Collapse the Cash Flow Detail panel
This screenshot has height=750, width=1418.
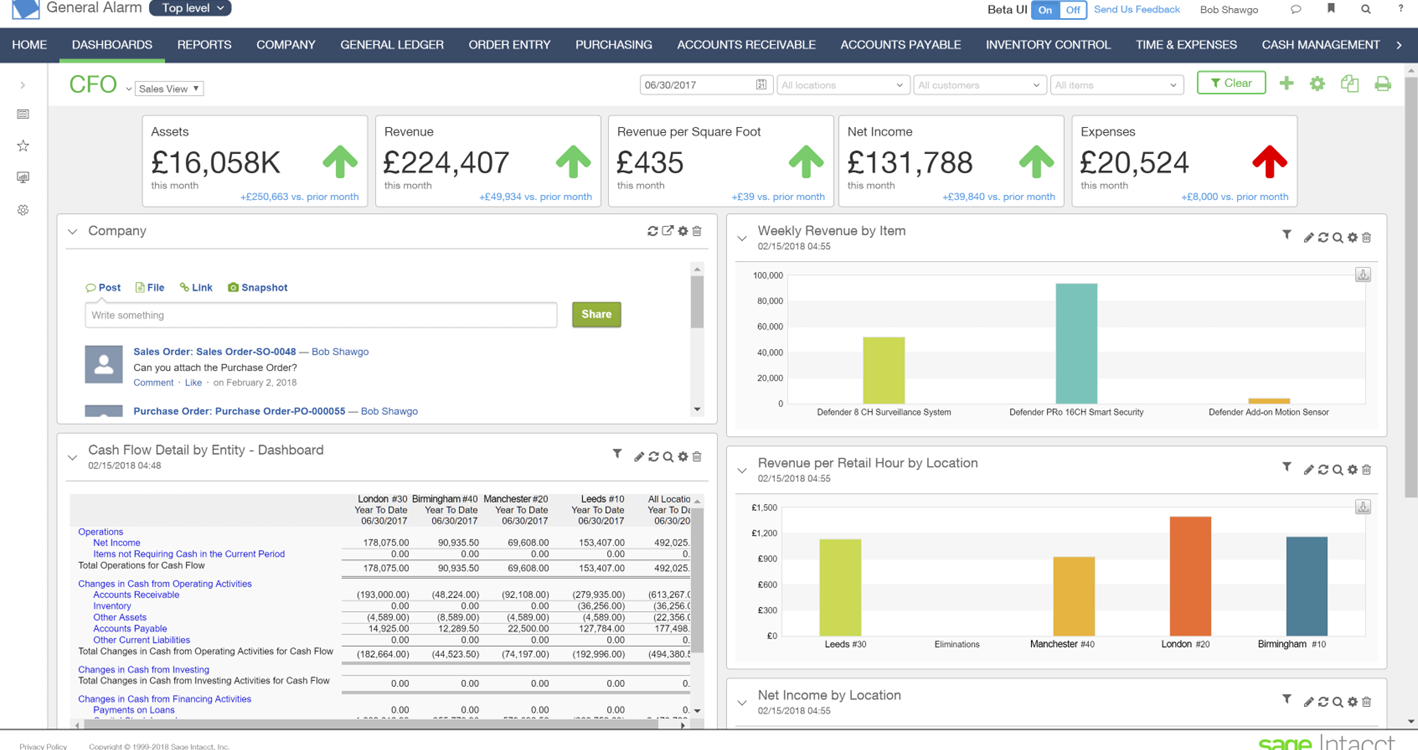pyautogui.click(x=72, y=457)
